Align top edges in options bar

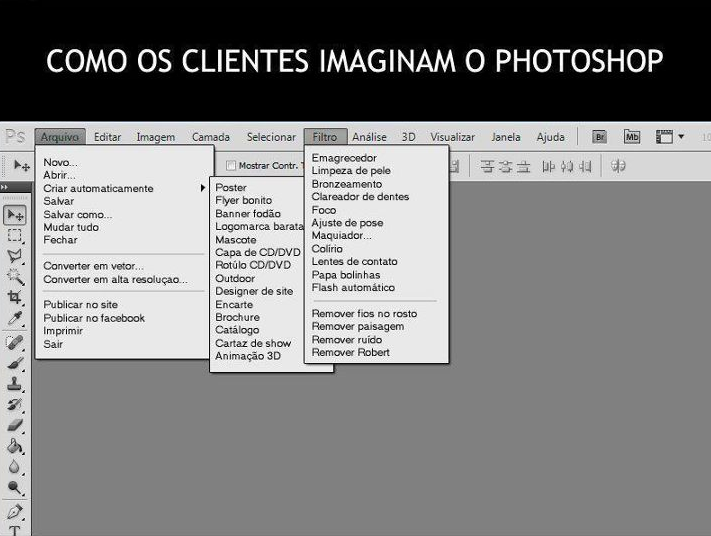pos(487,166)
